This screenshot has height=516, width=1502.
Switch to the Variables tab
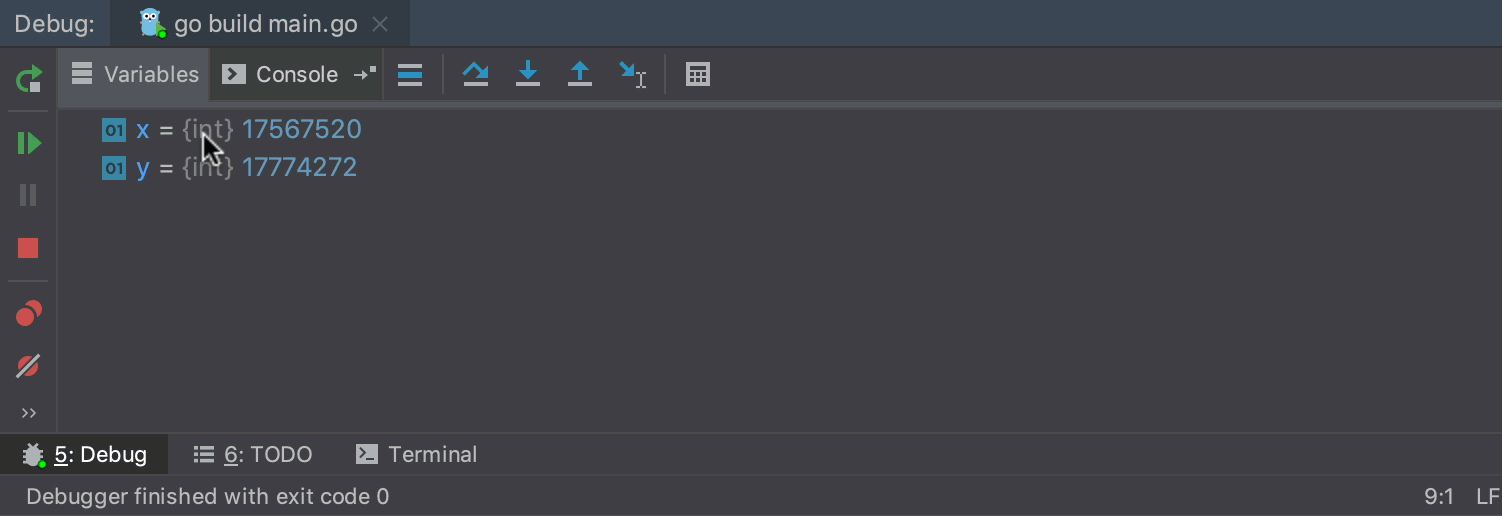pyautogui.click(x=135, y=75)
